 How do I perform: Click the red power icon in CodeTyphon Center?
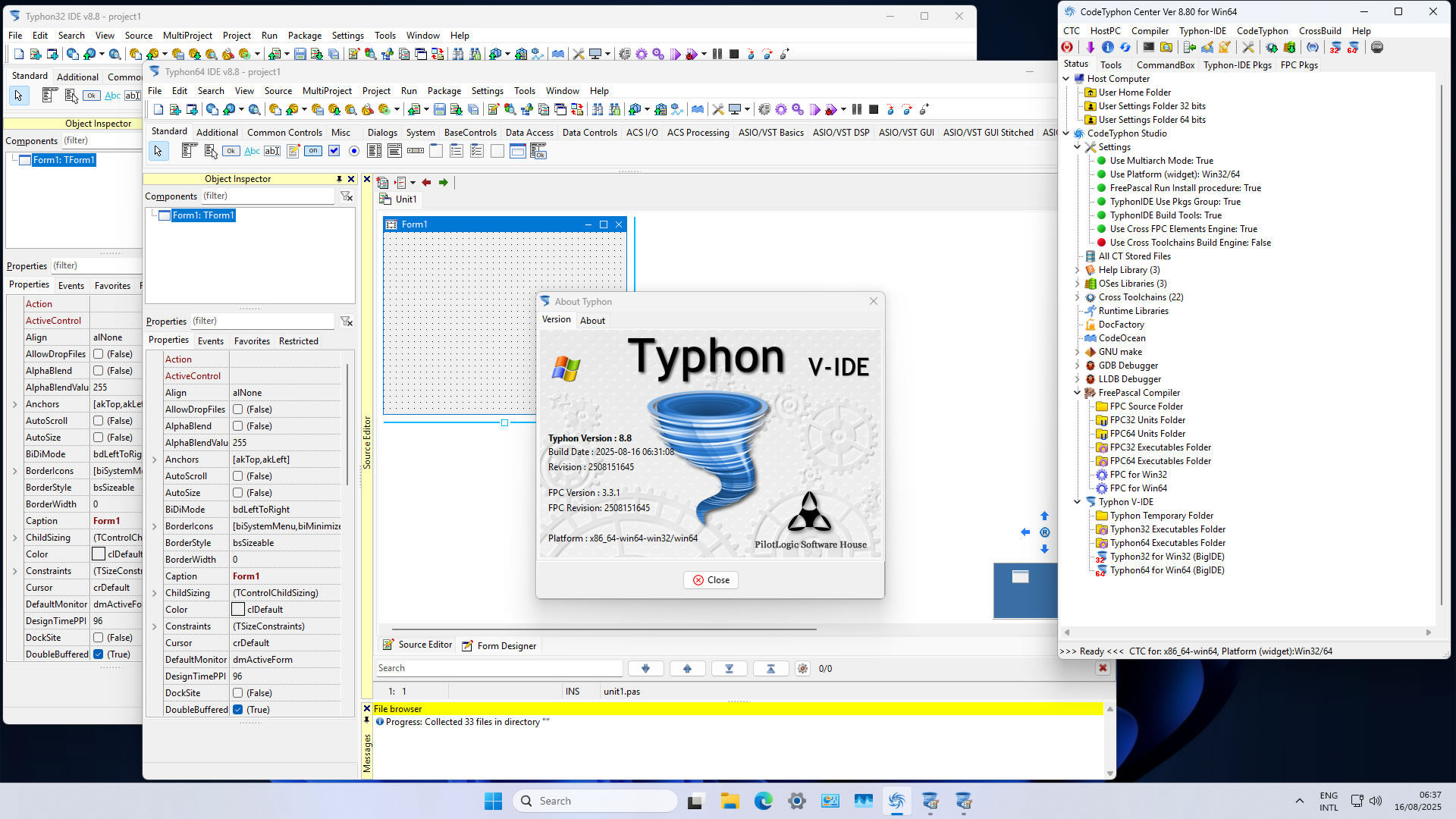click(1068, 48)
